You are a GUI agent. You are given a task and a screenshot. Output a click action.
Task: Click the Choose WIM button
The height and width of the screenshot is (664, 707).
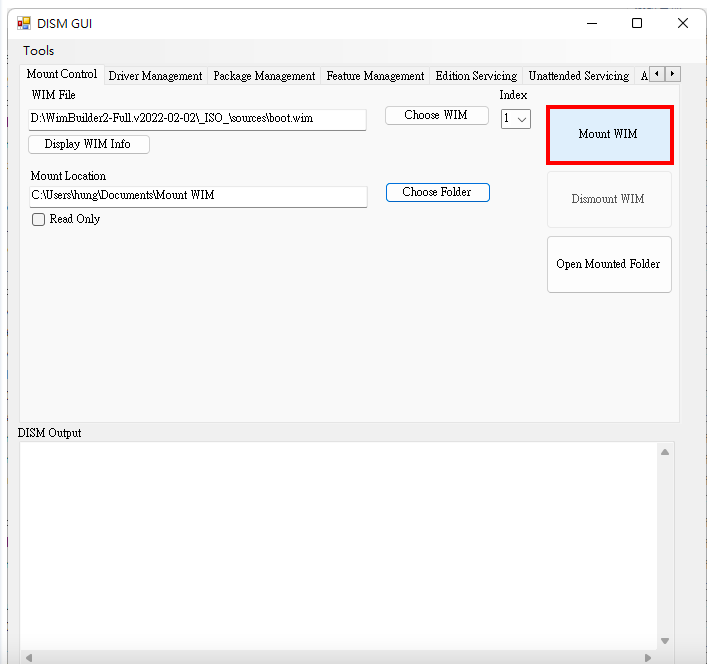(x=436, y=115)
